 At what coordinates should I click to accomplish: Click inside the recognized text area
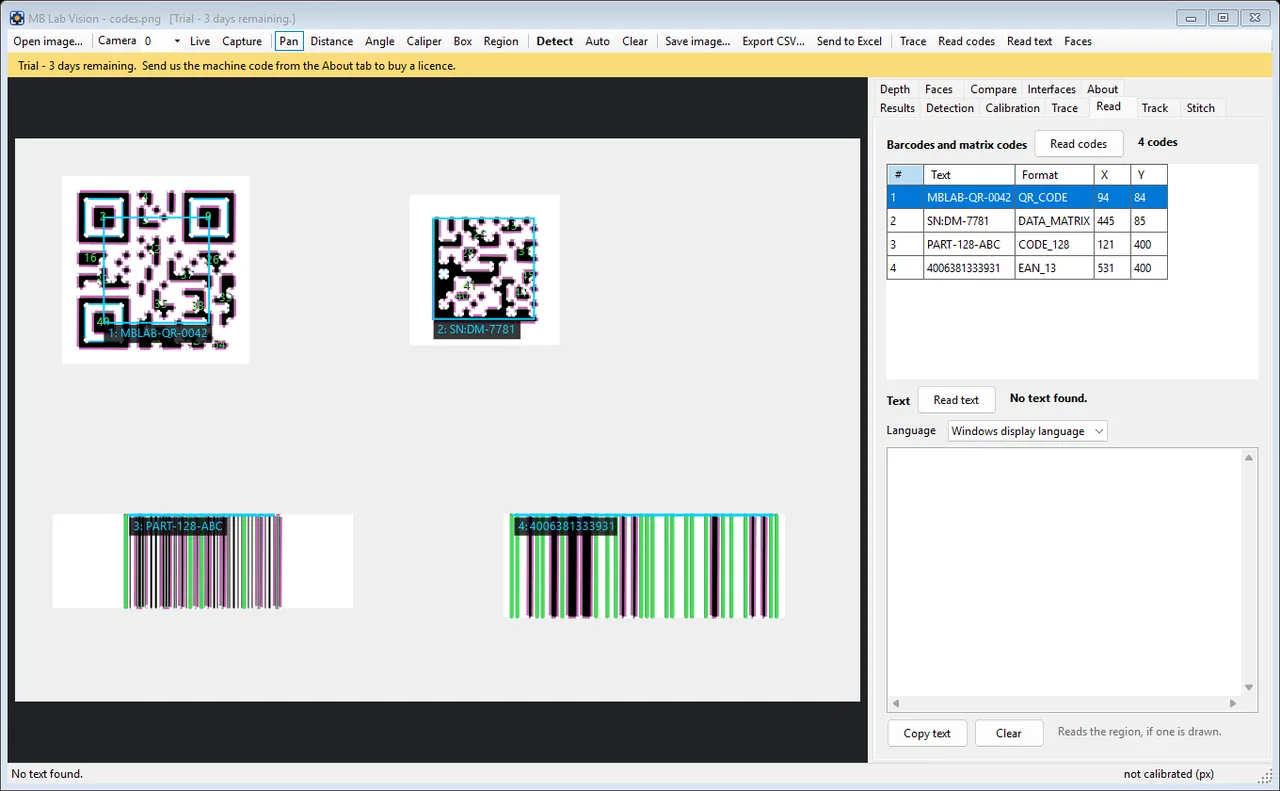click(x=1065, y=572)
